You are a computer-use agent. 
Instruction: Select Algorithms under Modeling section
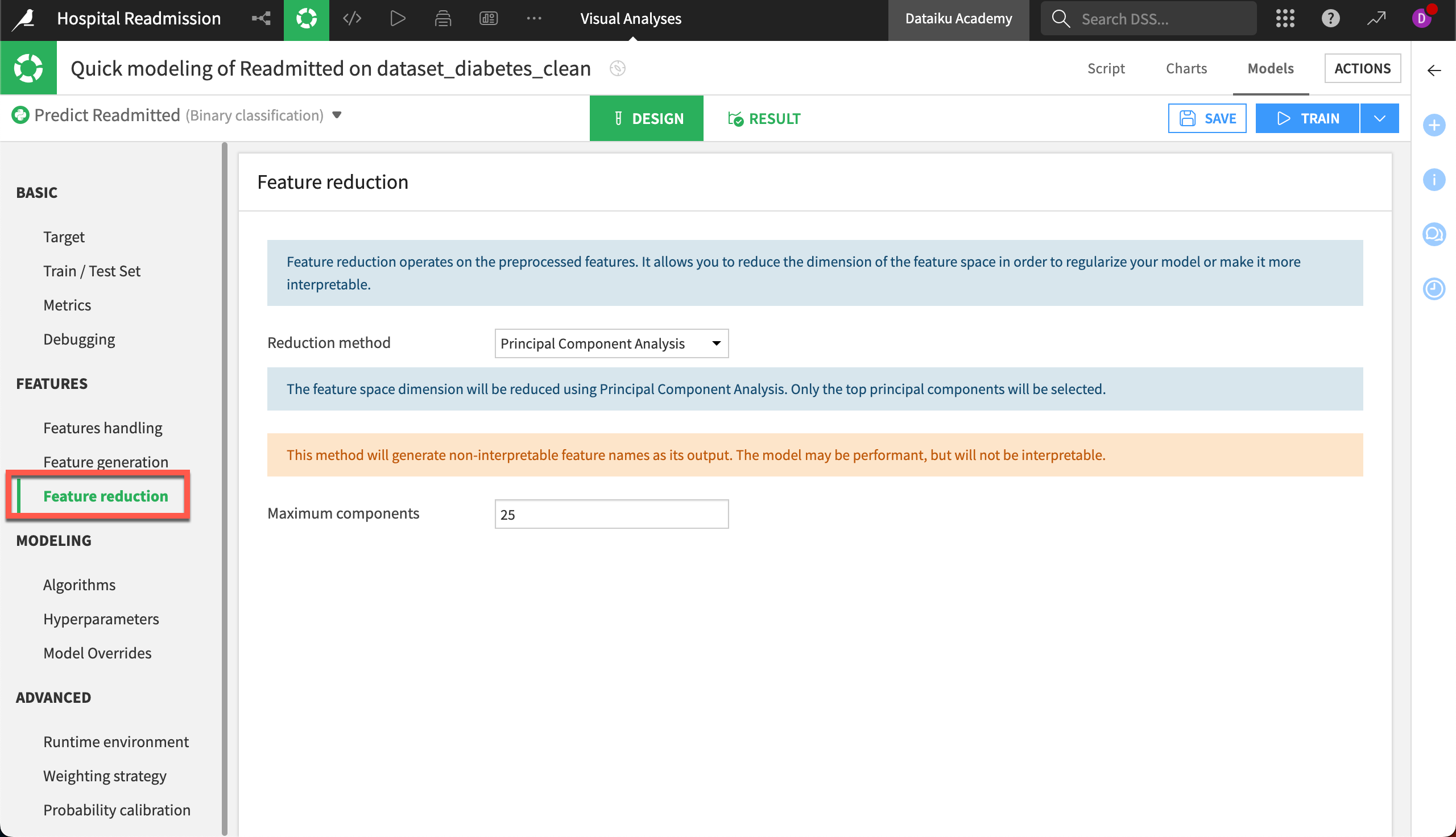(x=79, y=584)
